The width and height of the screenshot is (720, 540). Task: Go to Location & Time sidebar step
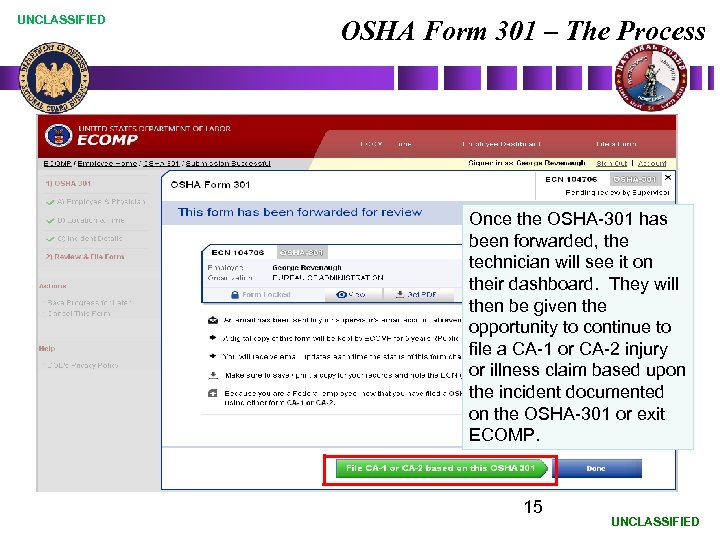pos(90,220)
